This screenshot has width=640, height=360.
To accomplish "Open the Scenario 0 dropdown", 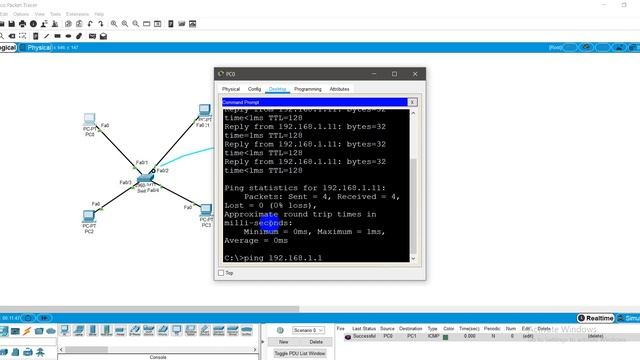I will pos(308,330).
